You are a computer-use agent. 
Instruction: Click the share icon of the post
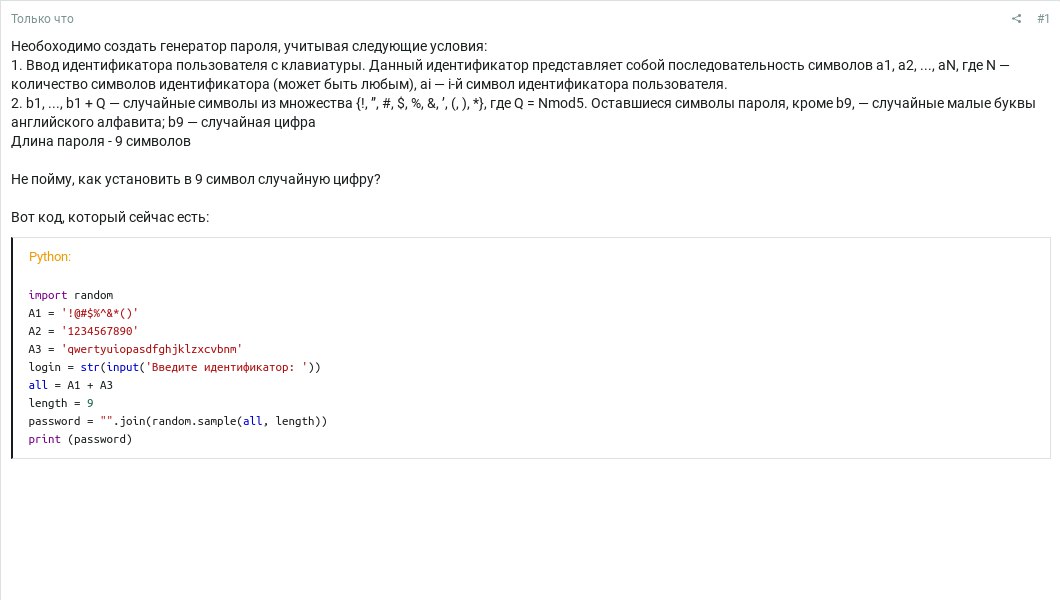1016,19
